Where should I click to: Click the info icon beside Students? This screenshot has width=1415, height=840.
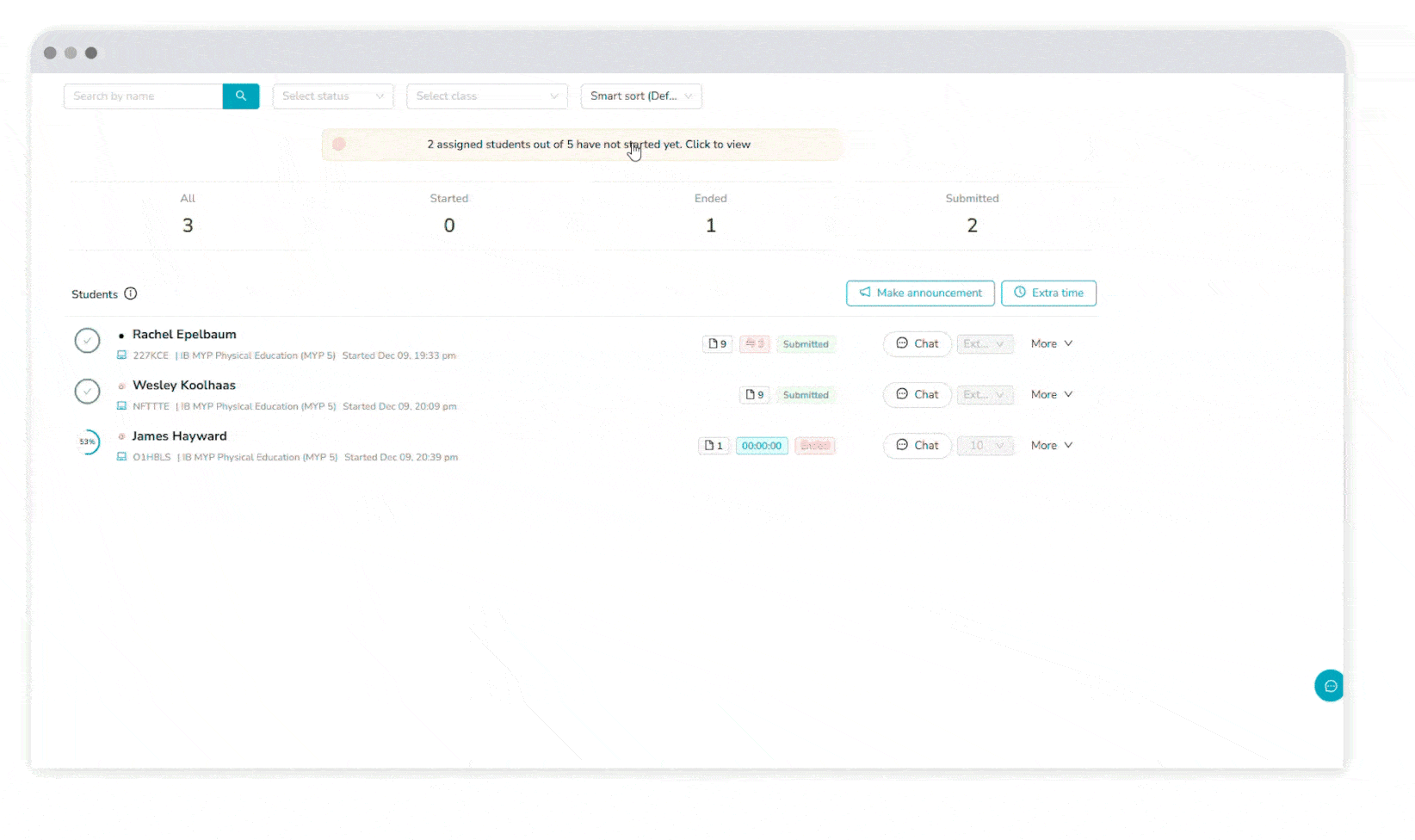click(x=131, y=293)
